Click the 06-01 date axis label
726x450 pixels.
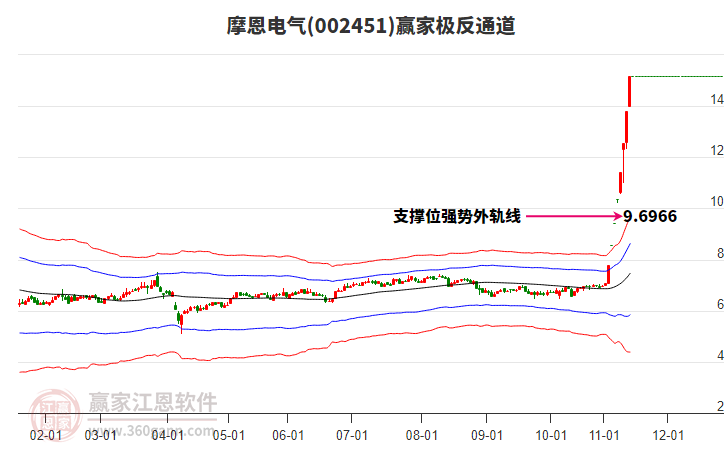(288, 435)
